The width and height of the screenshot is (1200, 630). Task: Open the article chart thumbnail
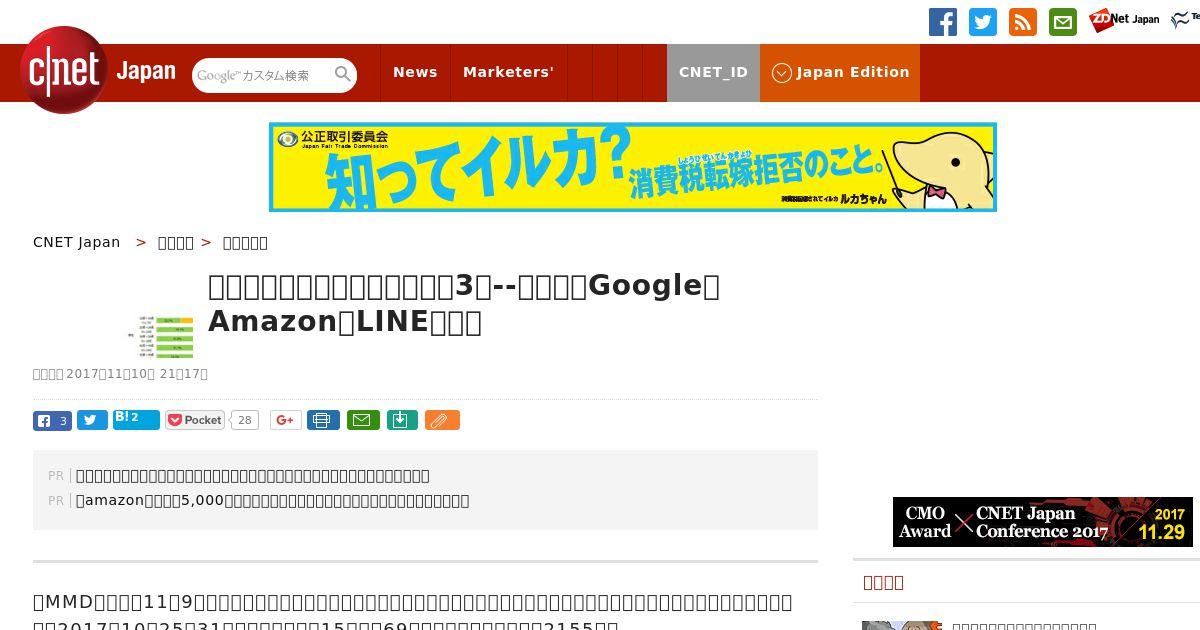161,336
